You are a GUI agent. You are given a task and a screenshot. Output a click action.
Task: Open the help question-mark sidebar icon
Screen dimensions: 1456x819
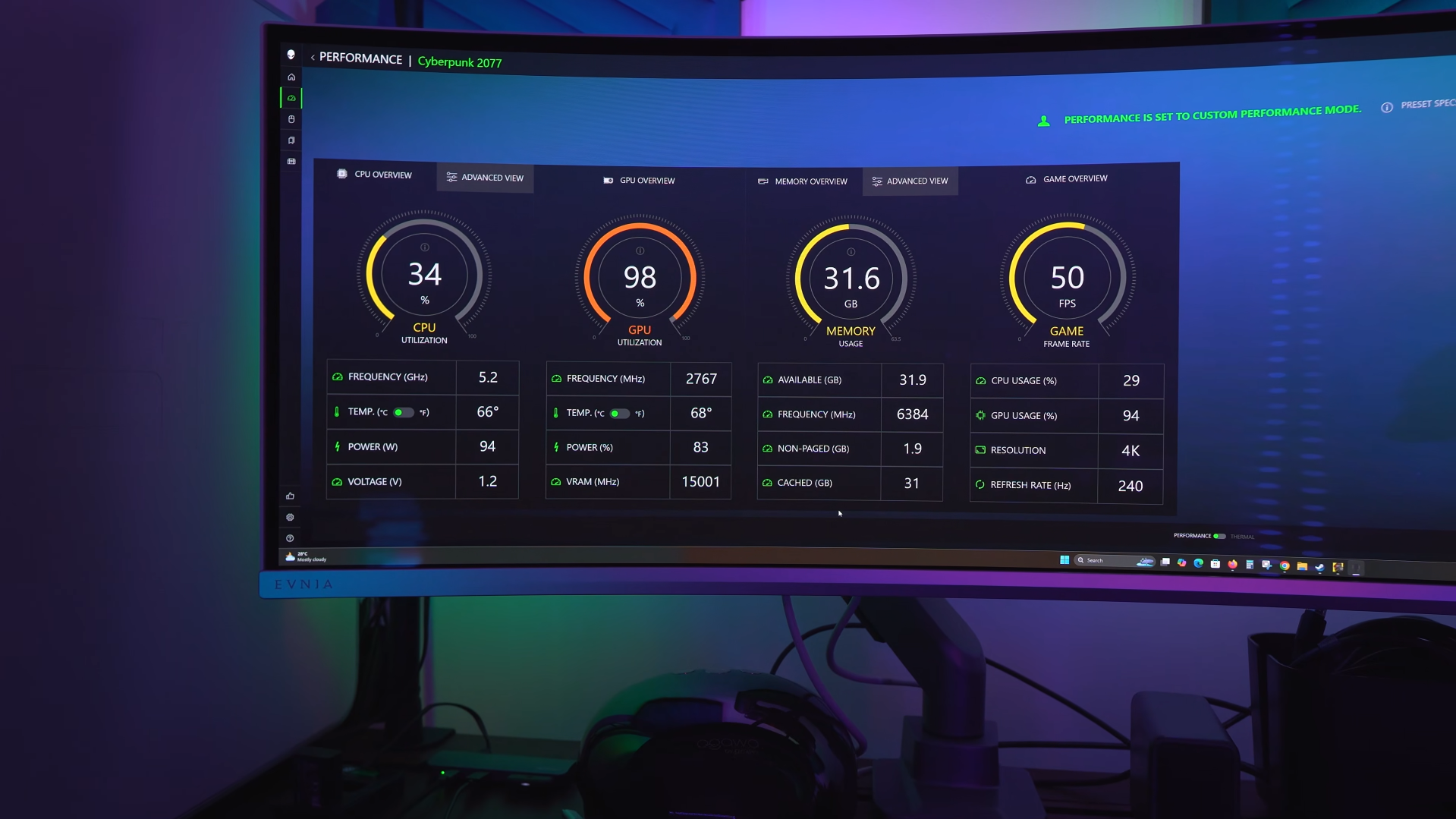click(290, 538)
